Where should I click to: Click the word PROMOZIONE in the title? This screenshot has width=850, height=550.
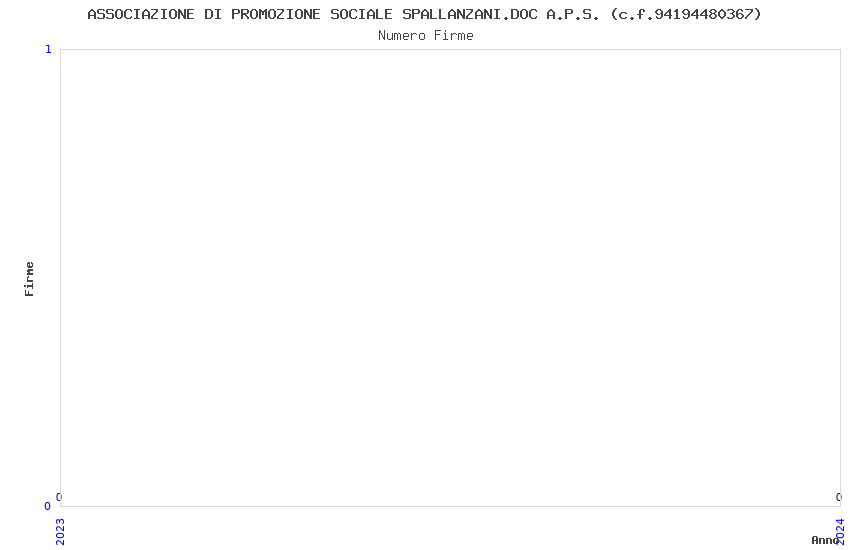pyautogui.click(x=276, y=14)
